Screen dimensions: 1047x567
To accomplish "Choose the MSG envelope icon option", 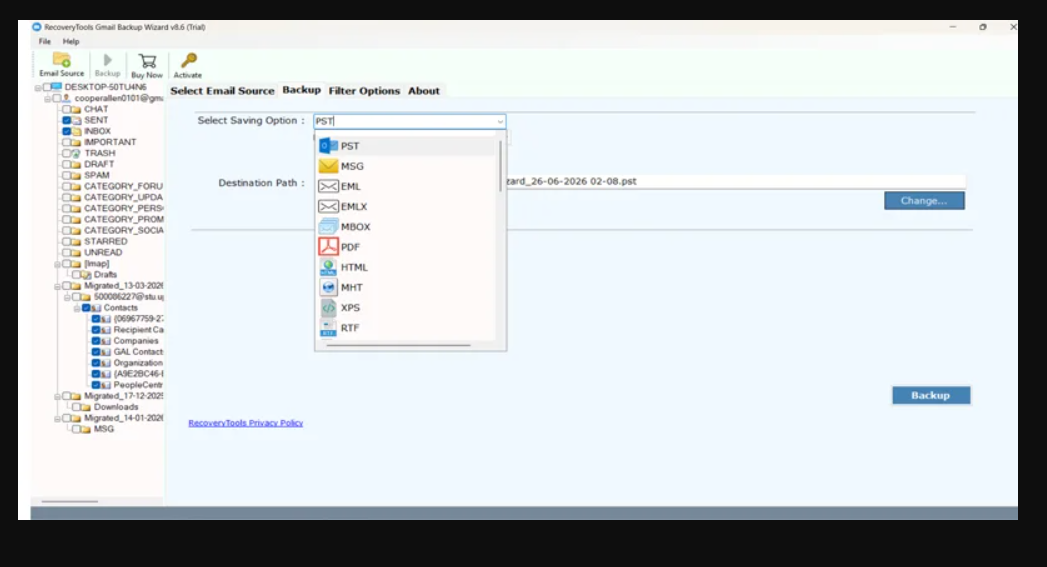I will coord(328,166).
